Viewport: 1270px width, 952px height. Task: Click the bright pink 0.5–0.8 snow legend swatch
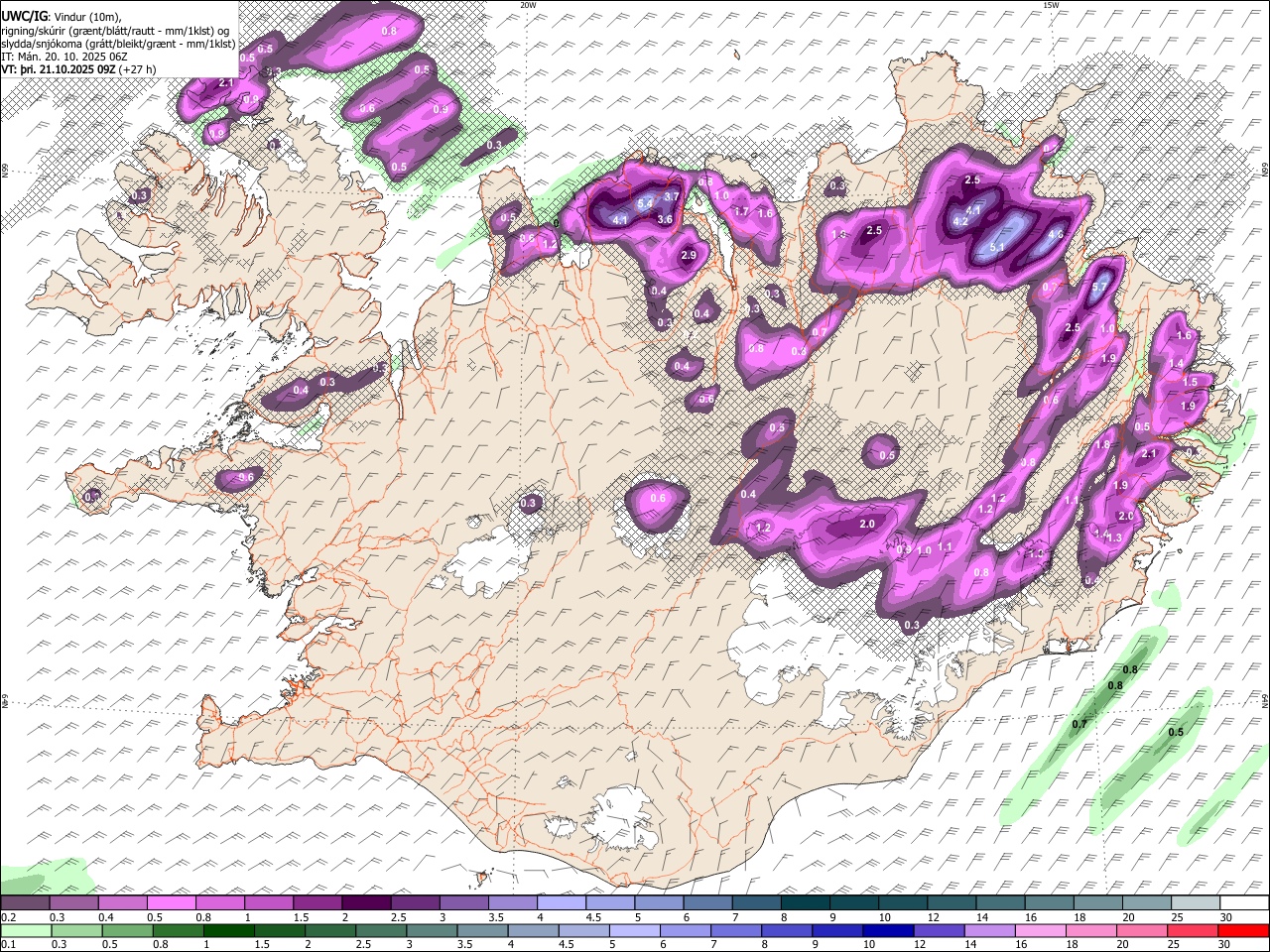(171, 902)
